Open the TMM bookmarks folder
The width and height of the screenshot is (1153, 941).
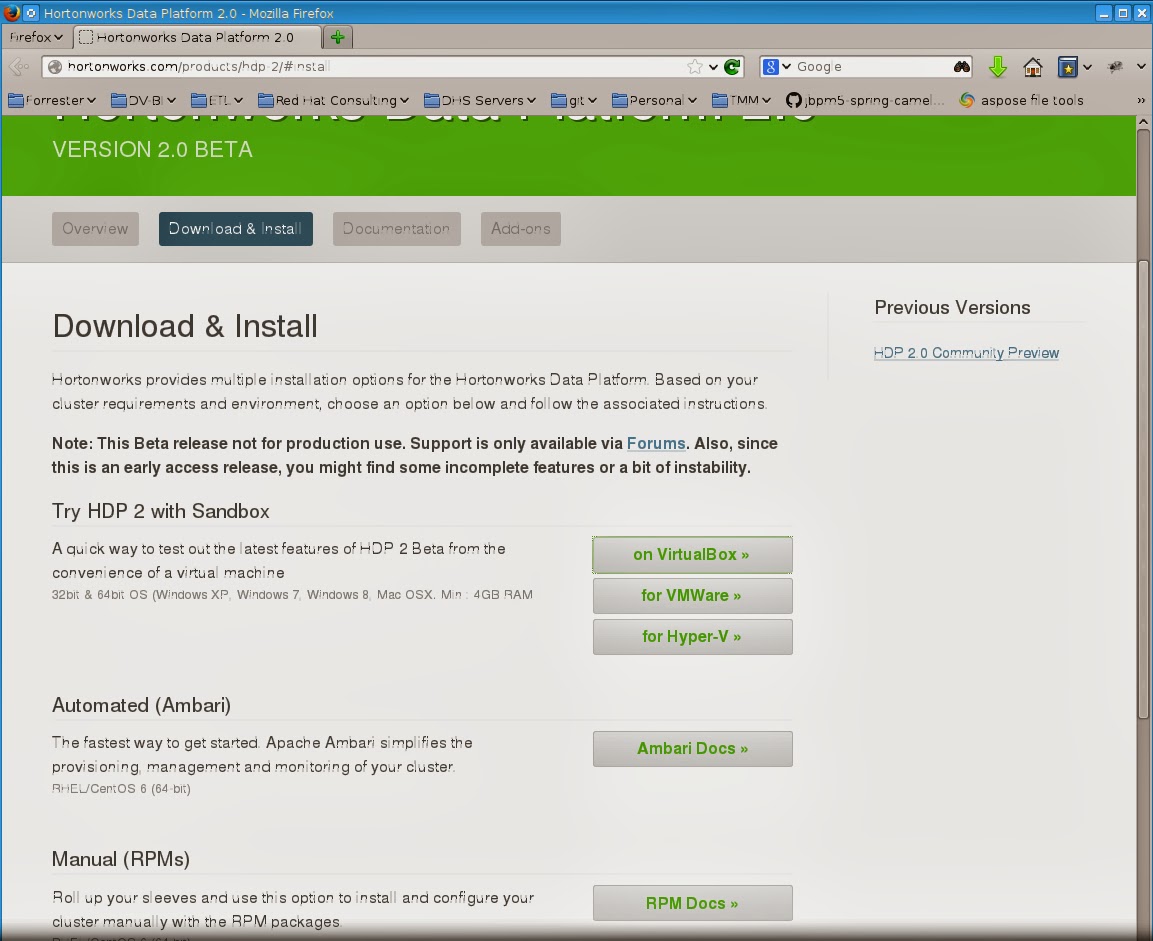[741, 100]
